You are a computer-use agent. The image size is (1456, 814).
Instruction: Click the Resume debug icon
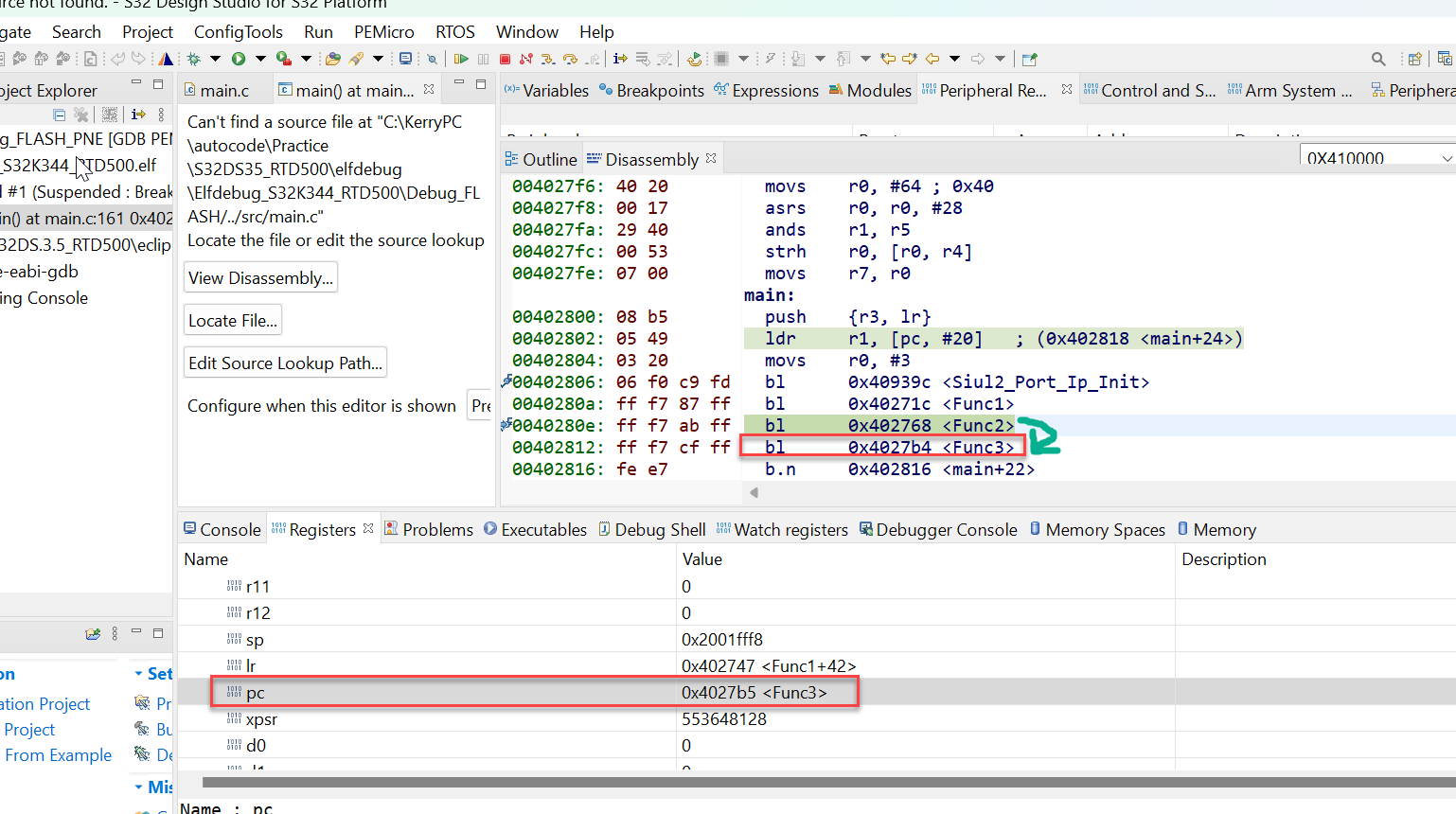tap(461, 58)
